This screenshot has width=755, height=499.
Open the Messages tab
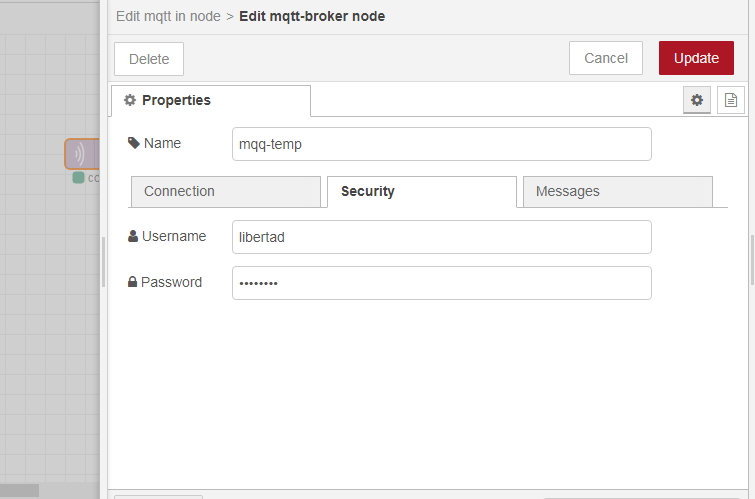coord(617,191)
